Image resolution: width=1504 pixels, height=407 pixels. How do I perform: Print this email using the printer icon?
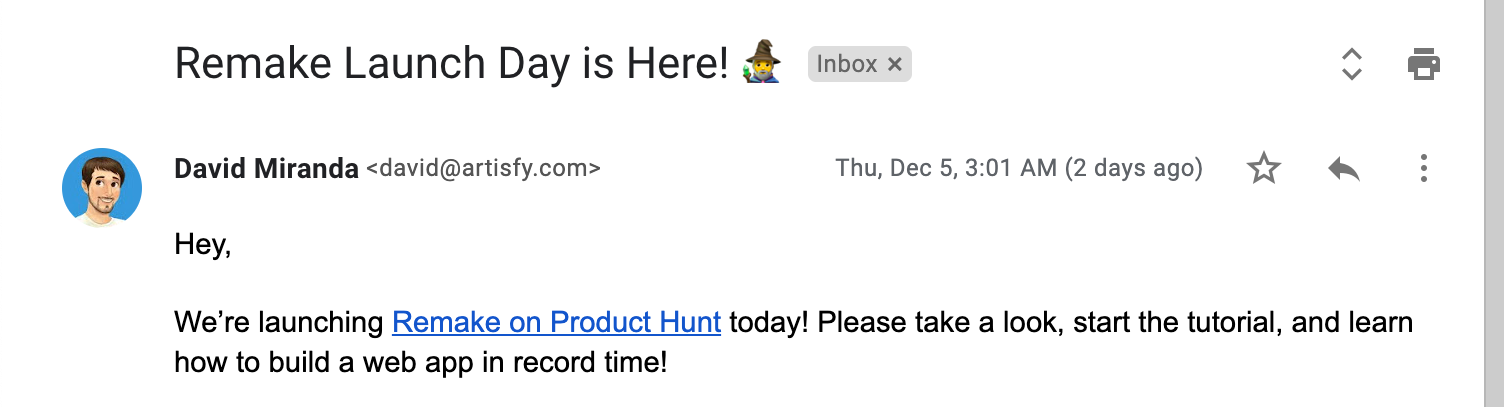[1423, 64]
